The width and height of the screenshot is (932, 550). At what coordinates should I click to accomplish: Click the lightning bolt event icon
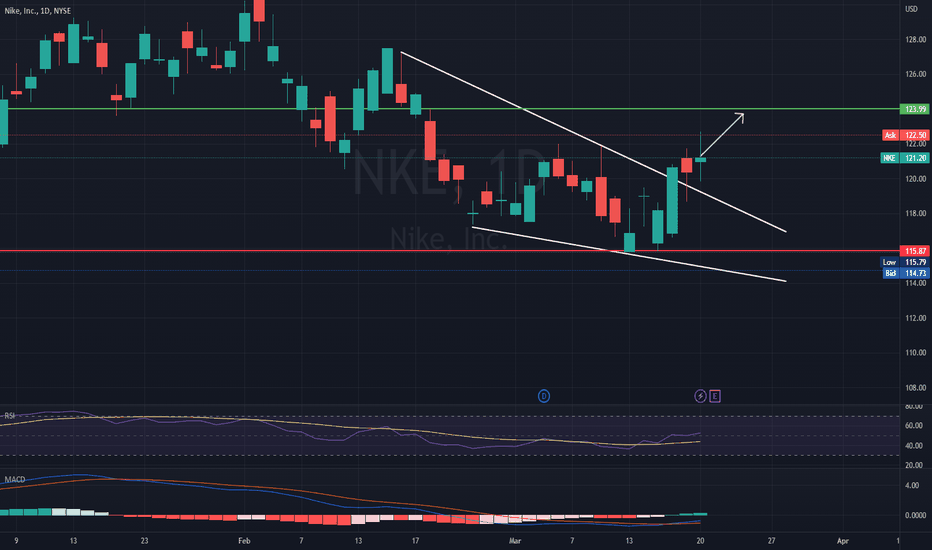700,396
